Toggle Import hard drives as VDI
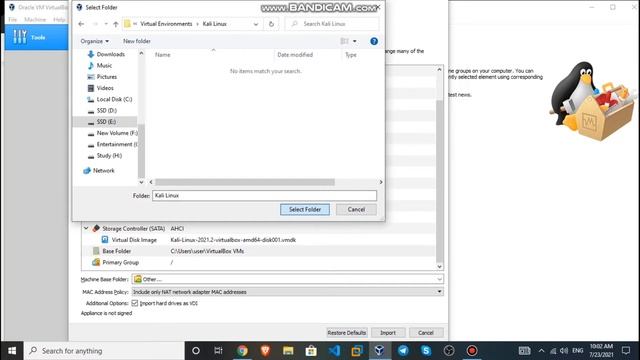 (x=135, y=303)
